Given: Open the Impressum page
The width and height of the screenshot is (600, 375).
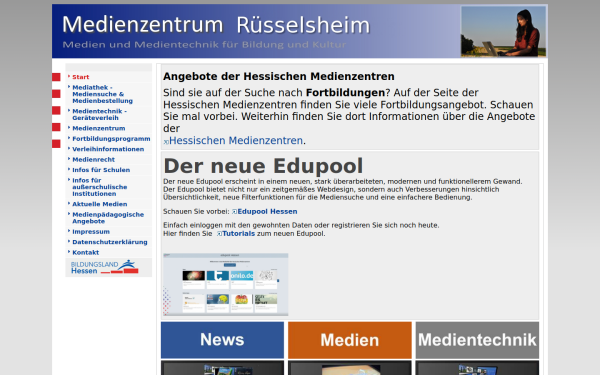Looking at the screenshot, I should pyautogui.click(x=91, y=232).
